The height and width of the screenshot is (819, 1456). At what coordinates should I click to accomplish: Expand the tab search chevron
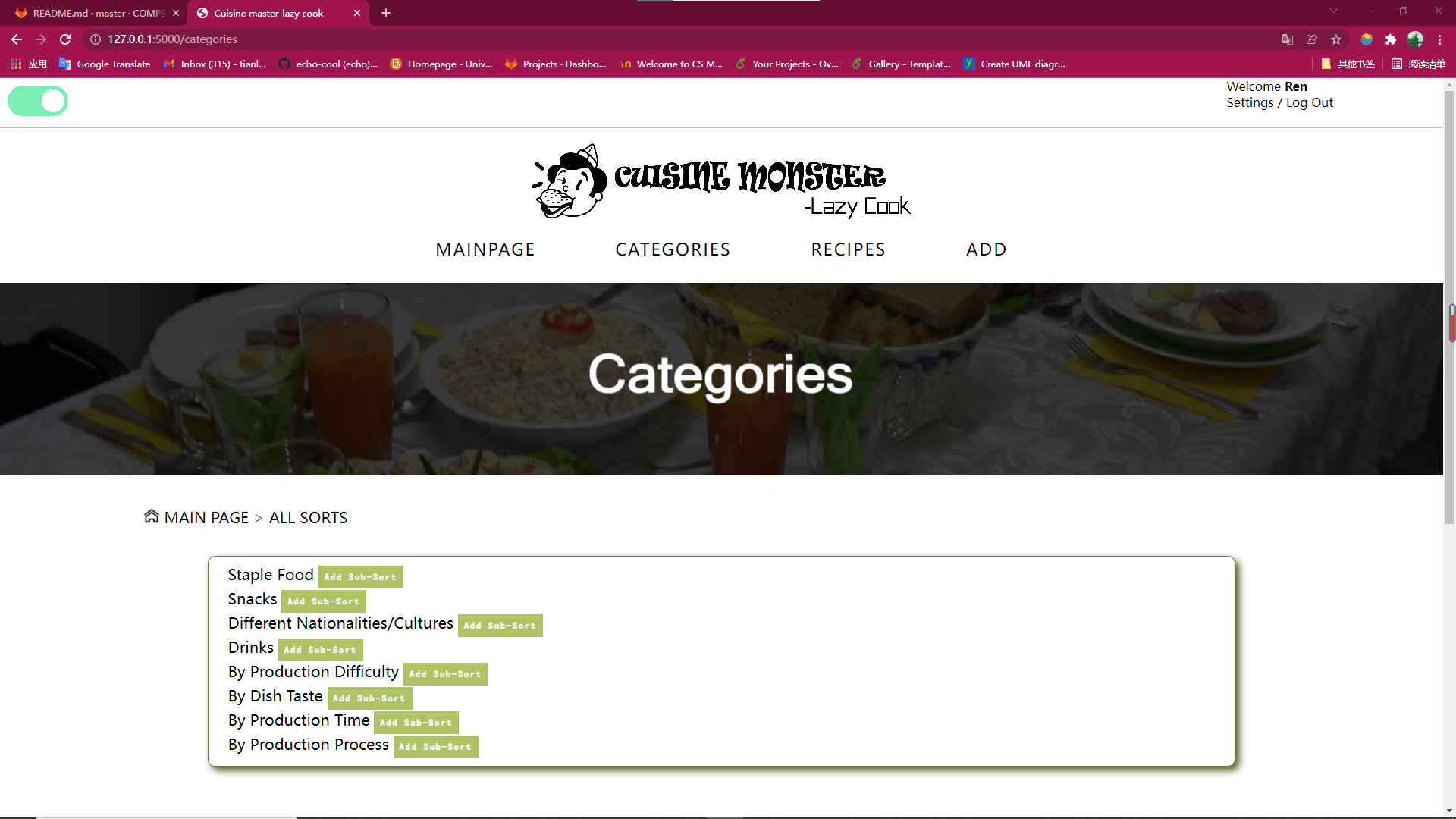click(1333, 11)
